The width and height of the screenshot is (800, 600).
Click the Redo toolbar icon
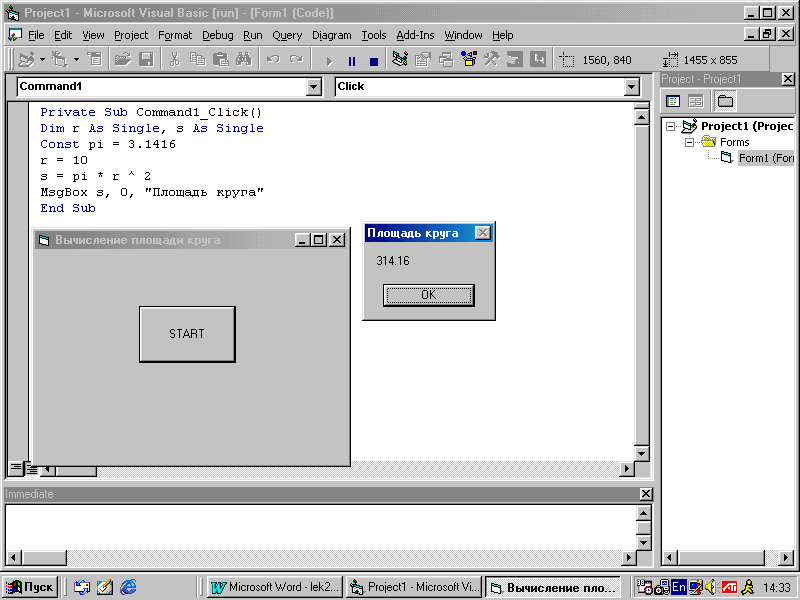[296, 60]
